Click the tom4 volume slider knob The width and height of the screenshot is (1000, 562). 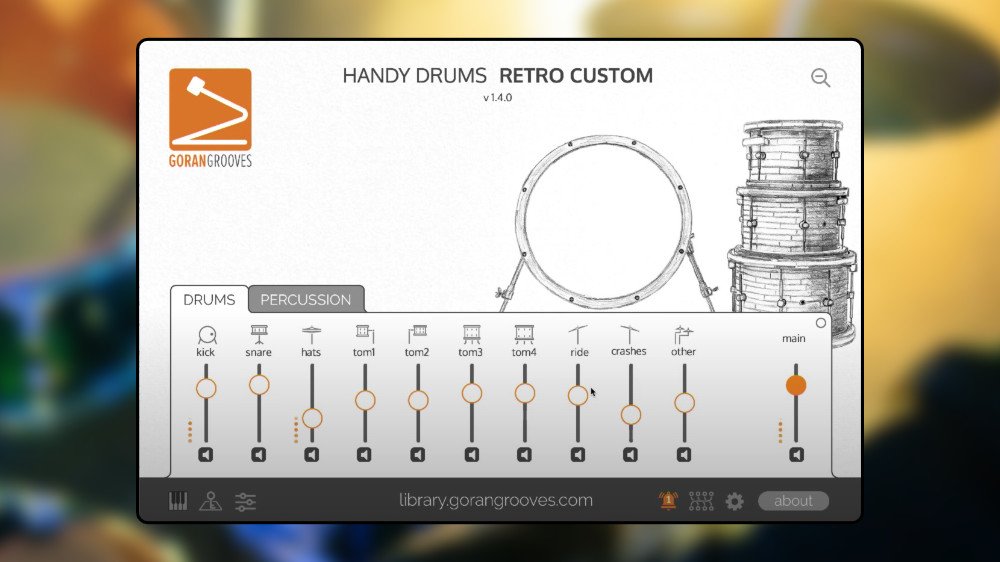pyautogui.click(x=524, y=394)
